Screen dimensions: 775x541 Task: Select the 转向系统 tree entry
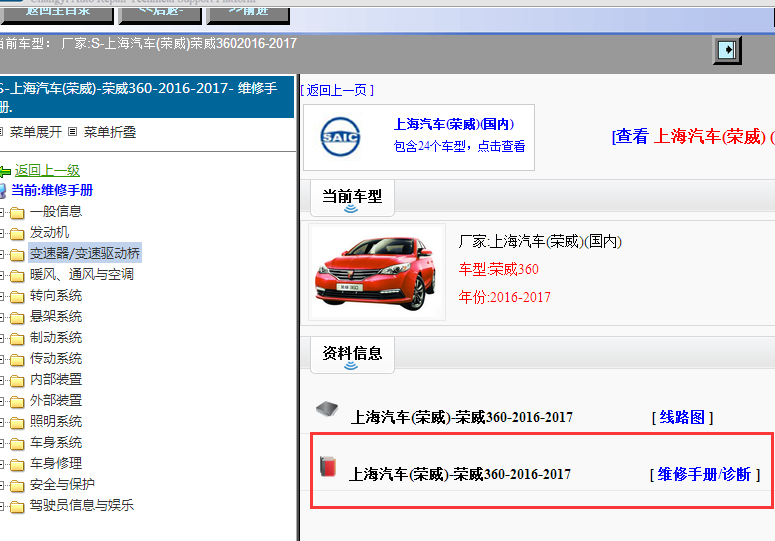[x=56, y=295]
